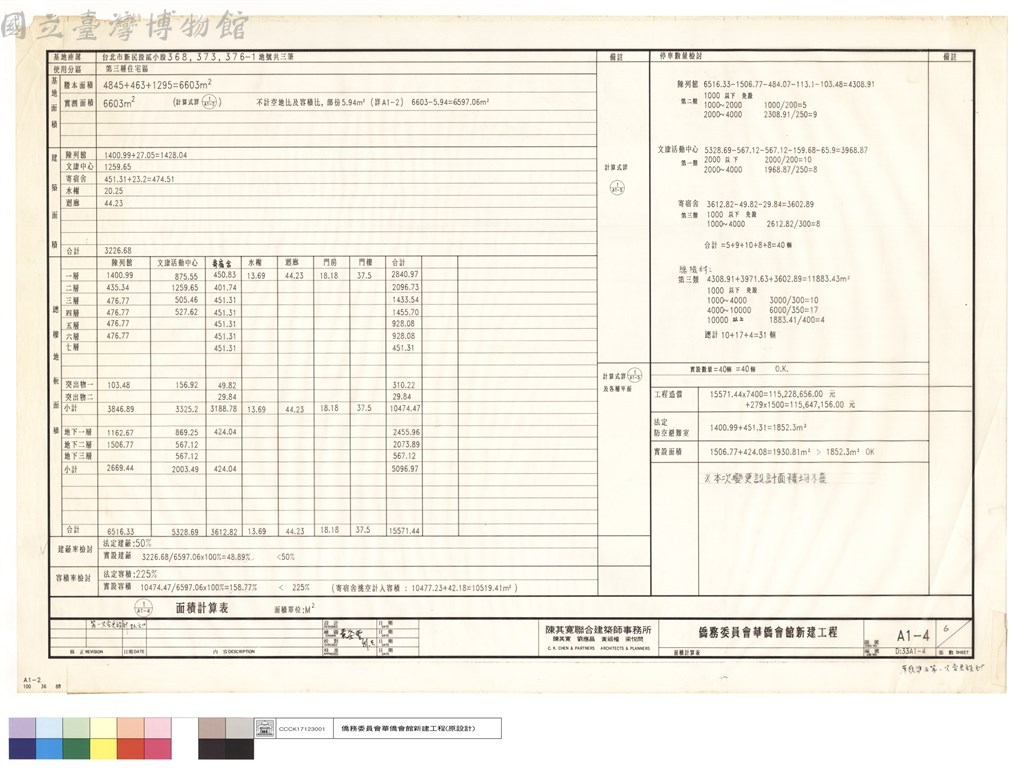Click the circled reference marker in the 實測面積 row
The width and height of the screenshot is (1023, 769).
pyautogui.click(x=209, y=102)
